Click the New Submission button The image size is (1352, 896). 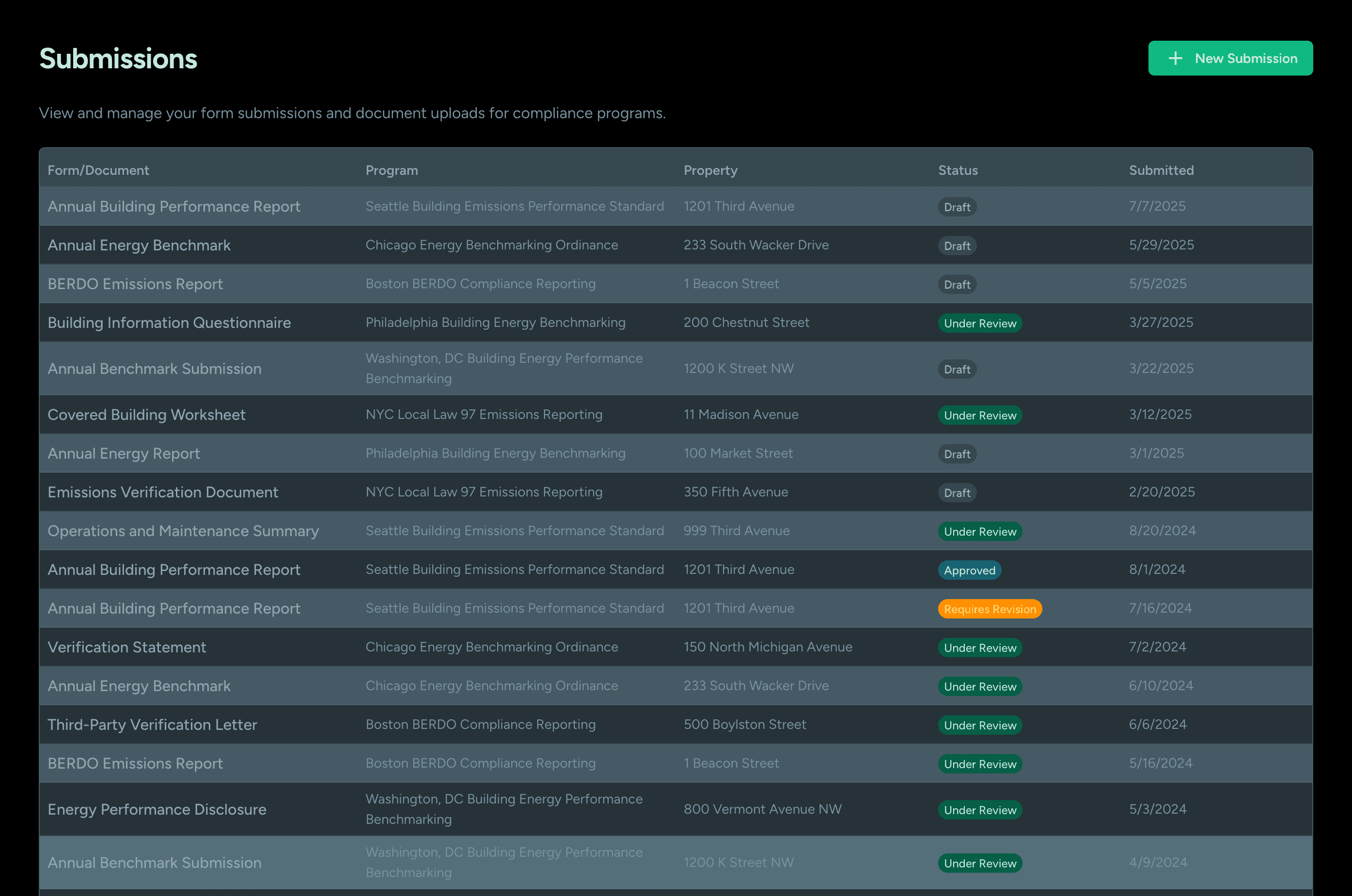[1230, 58]
